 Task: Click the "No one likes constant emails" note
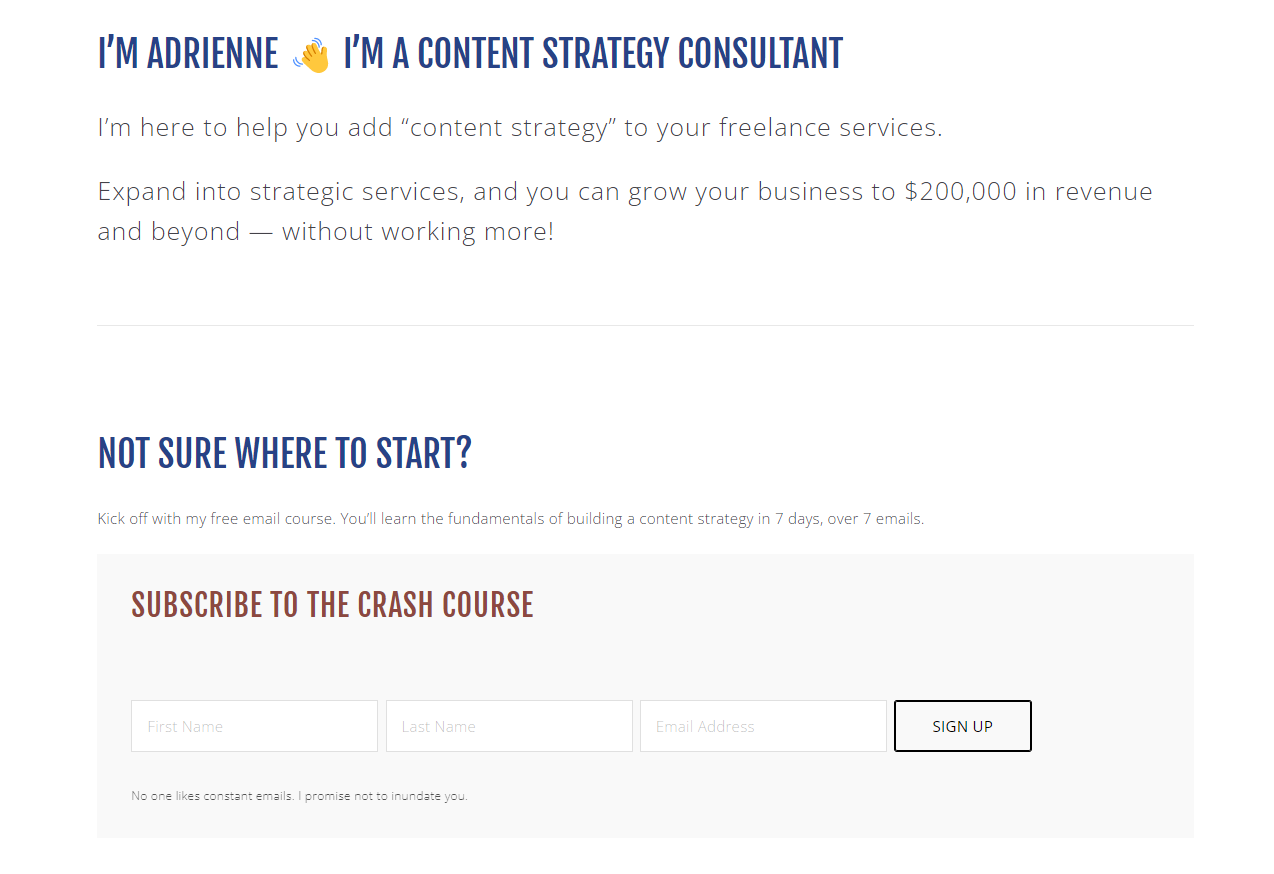pyautogui.click(x=299, y=796)
